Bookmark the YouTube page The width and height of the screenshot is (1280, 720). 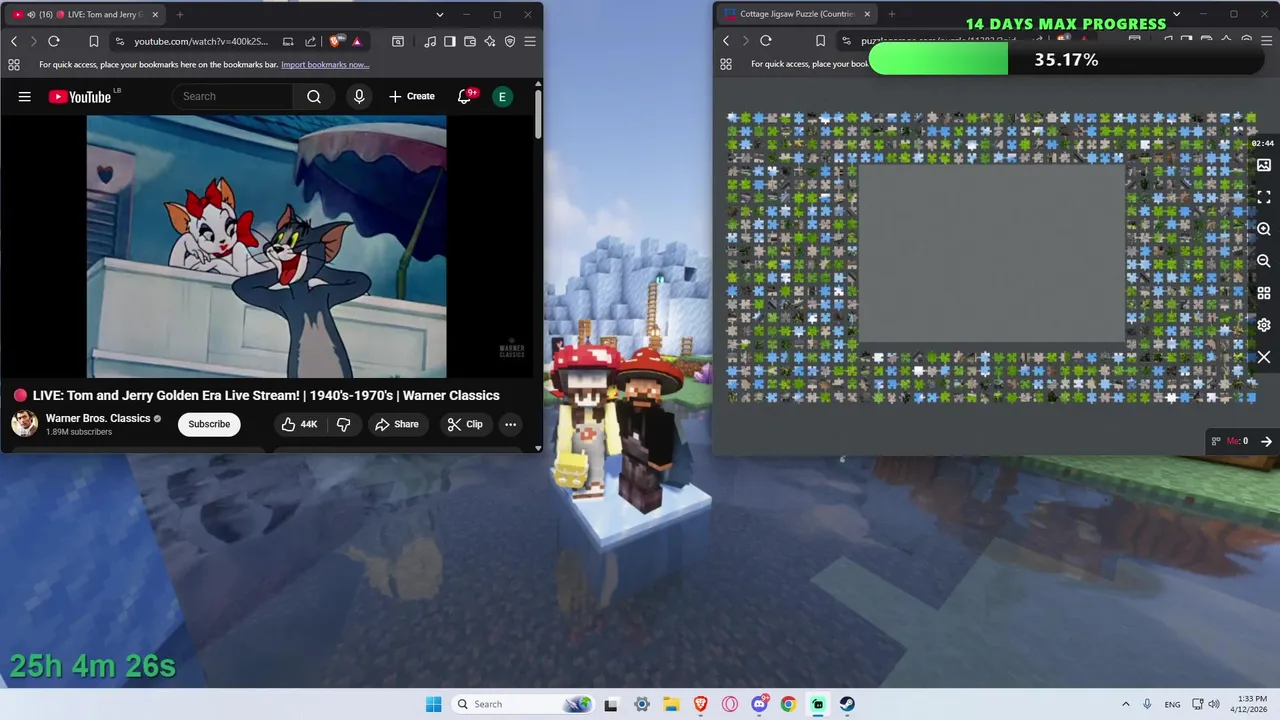pyautogui.click(x=93, y=41)
